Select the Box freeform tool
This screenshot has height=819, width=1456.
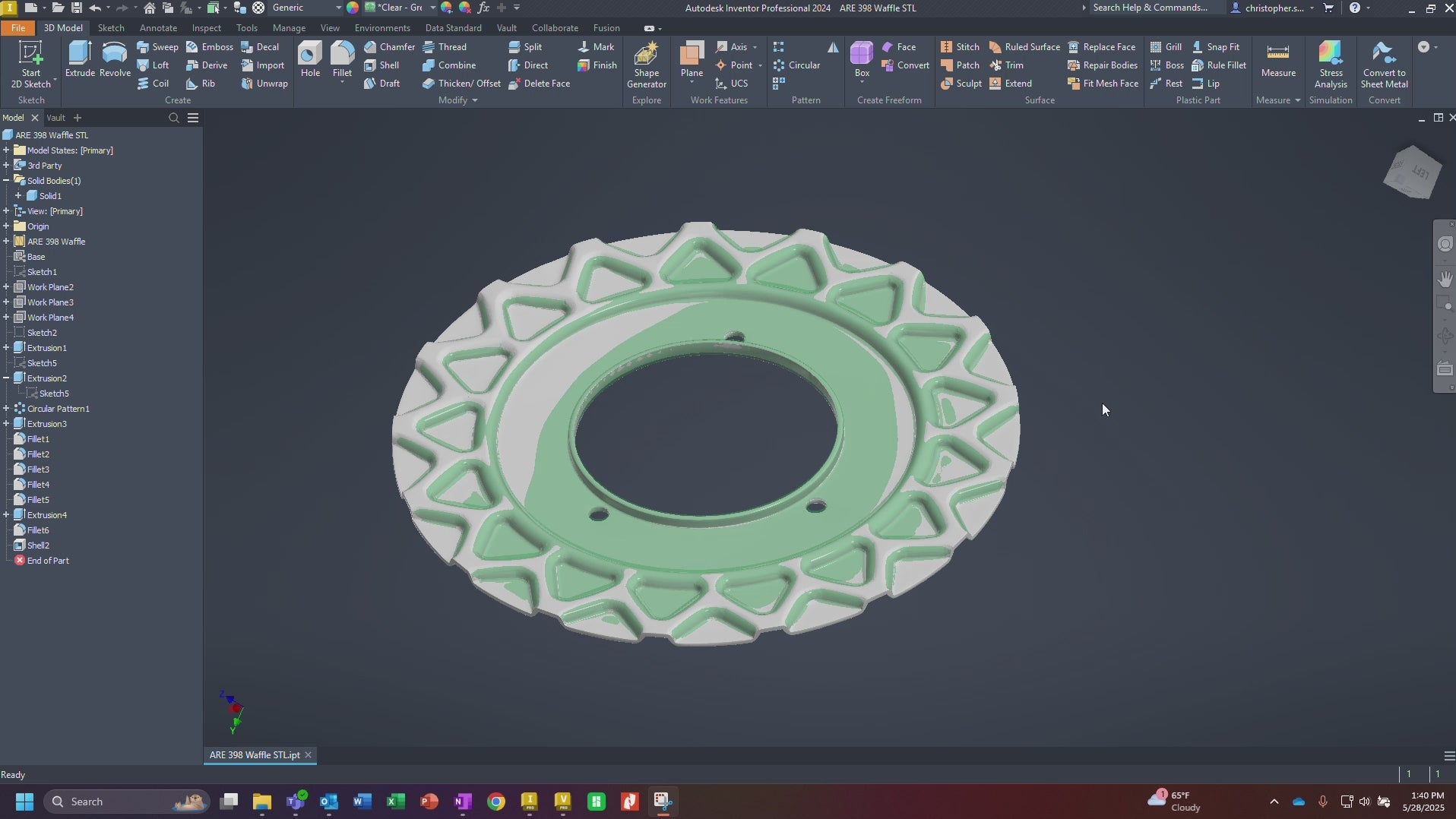[x=862, y=59]
